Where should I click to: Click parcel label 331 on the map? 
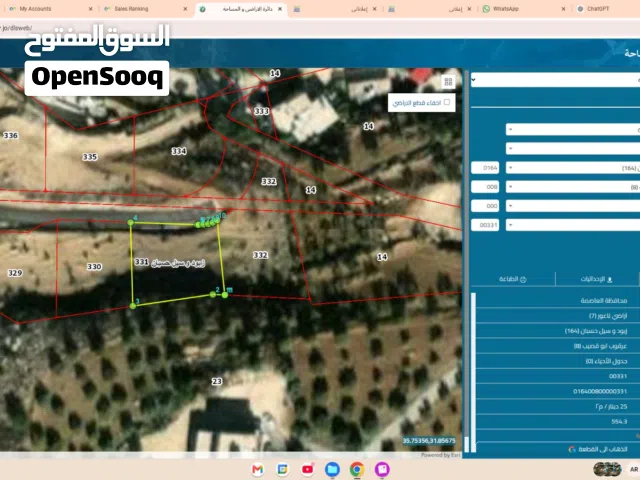(x=141, y=262)
